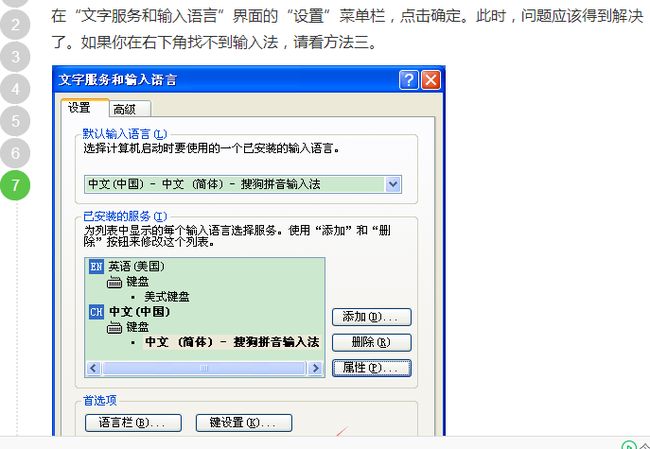Click the 删除(R) button
This screenshot has height=449, width=650.
point(371,342)
